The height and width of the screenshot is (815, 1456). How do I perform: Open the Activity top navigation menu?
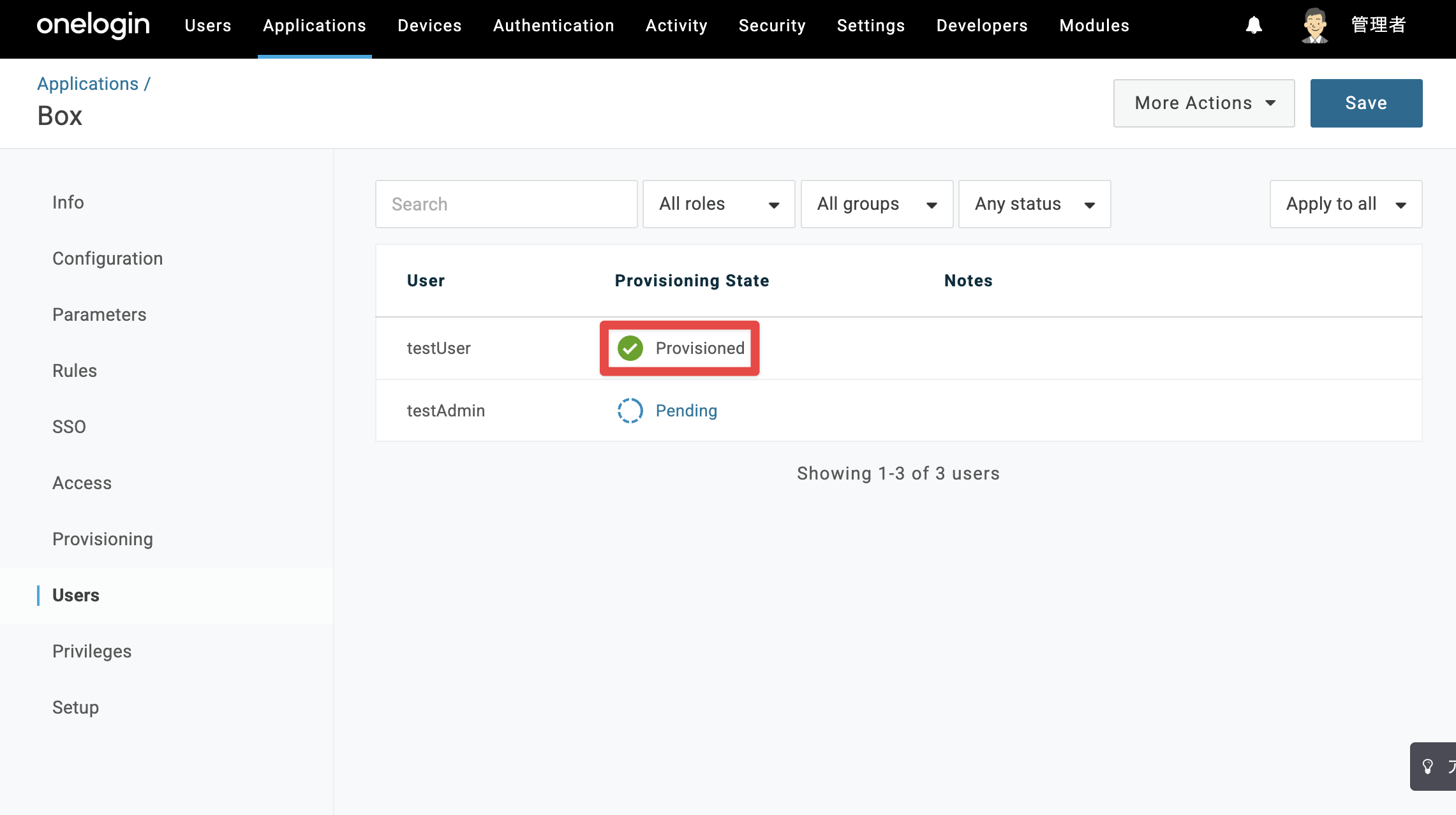tap(676, 26)
